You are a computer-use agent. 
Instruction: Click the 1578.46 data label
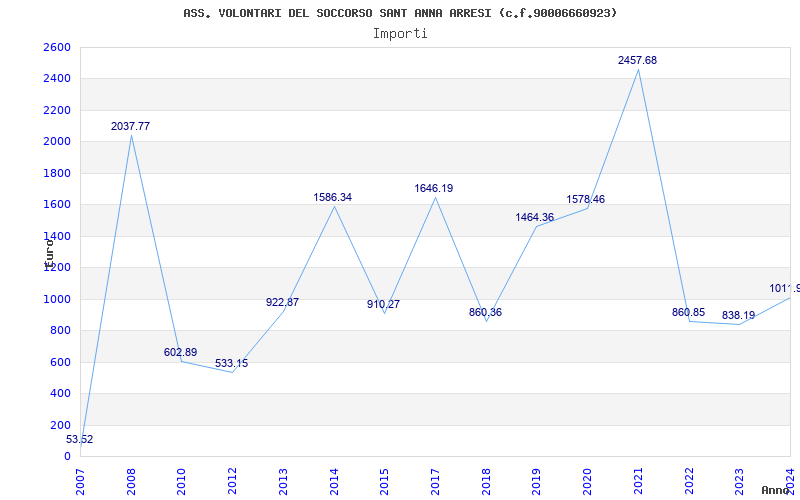586,199
